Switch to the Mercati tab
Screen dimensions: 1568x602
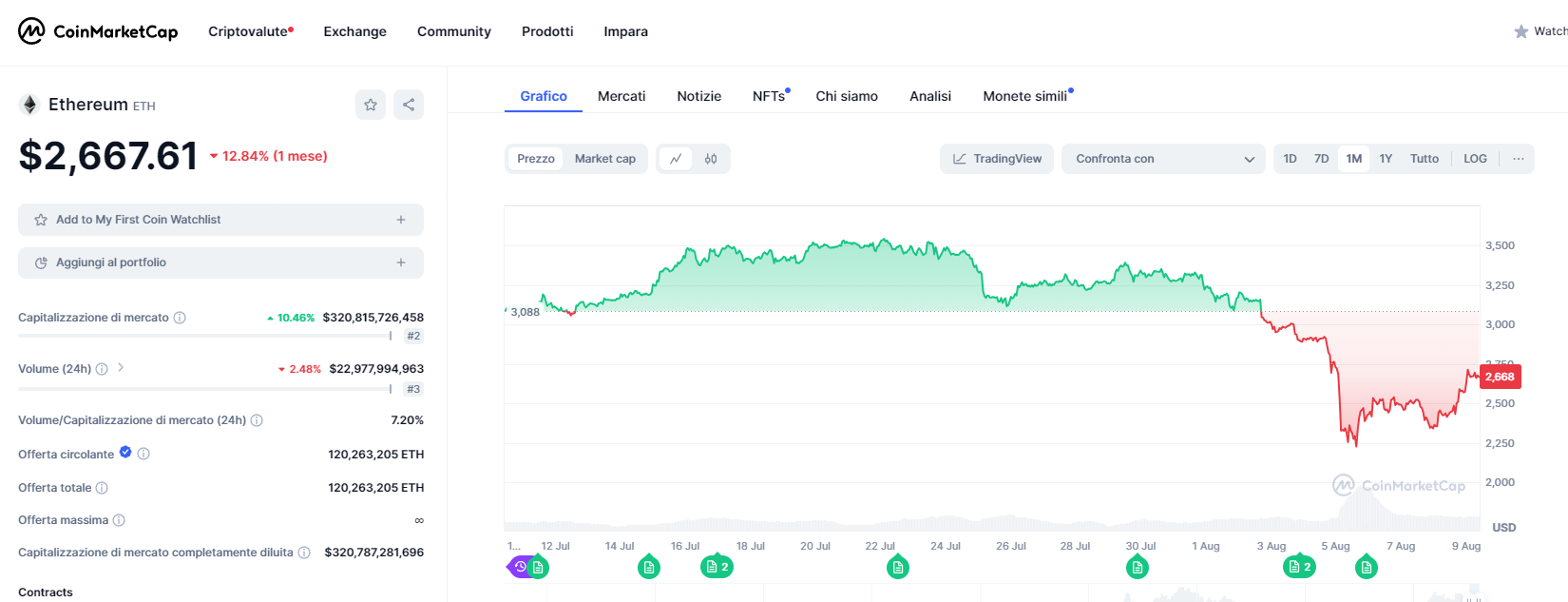[x=621, y=96]
